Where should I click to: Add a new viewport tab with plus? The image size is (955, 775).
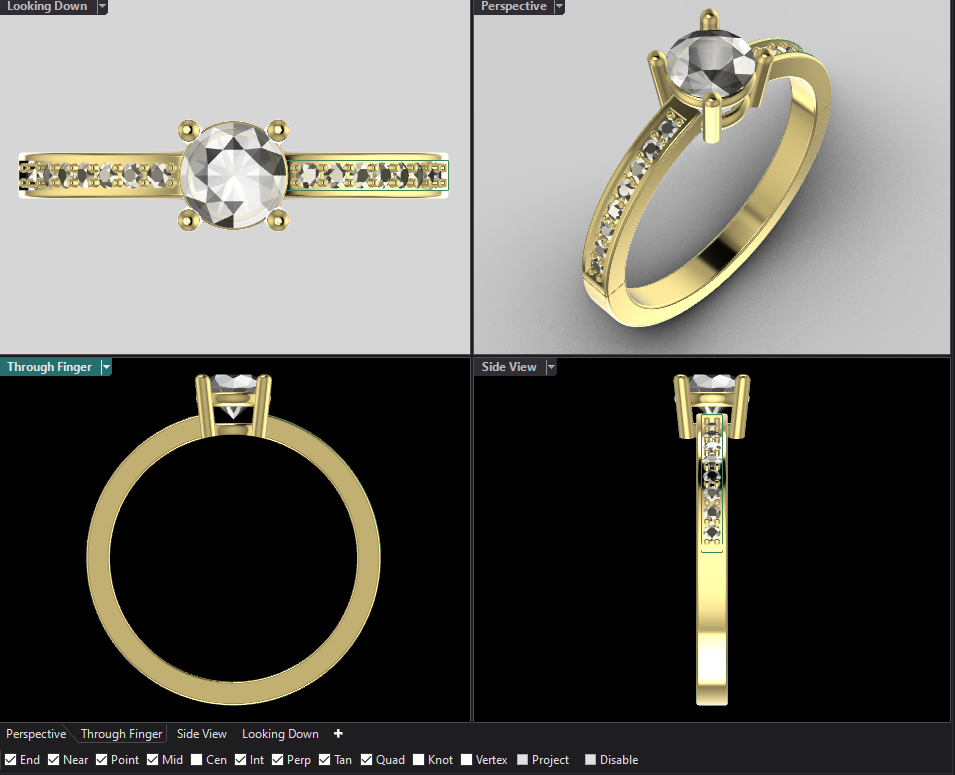[x=338, y=734]
